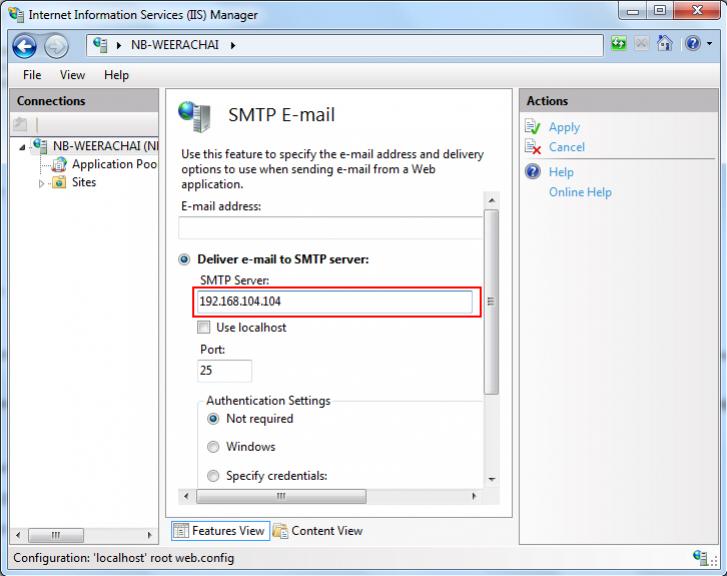The image size is (727, 576).
Task: Click the Content View tab icon
Action: (x=280, y=531)
